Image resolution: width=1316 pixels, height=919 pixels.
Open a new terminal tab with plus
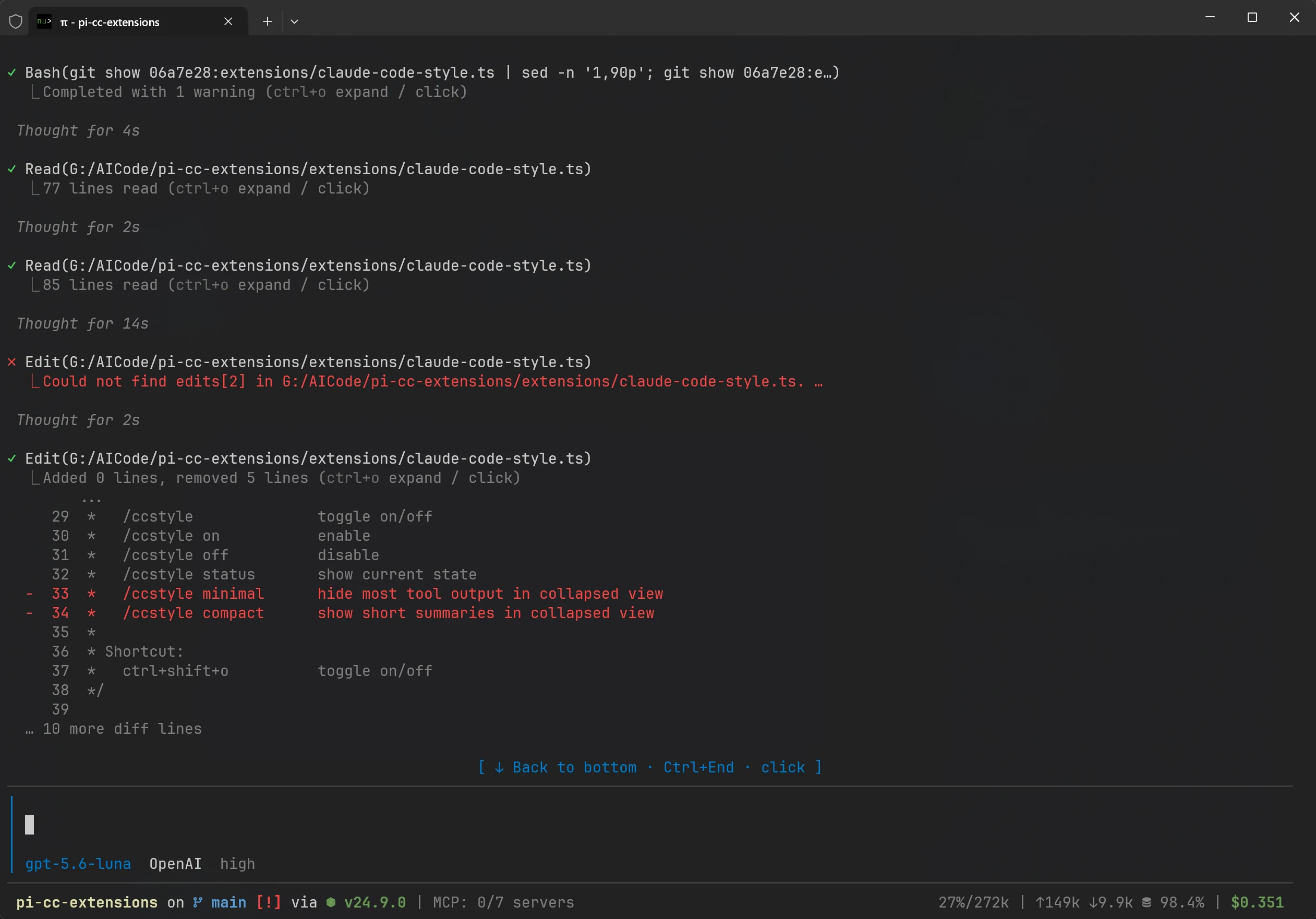click(267, 22)
